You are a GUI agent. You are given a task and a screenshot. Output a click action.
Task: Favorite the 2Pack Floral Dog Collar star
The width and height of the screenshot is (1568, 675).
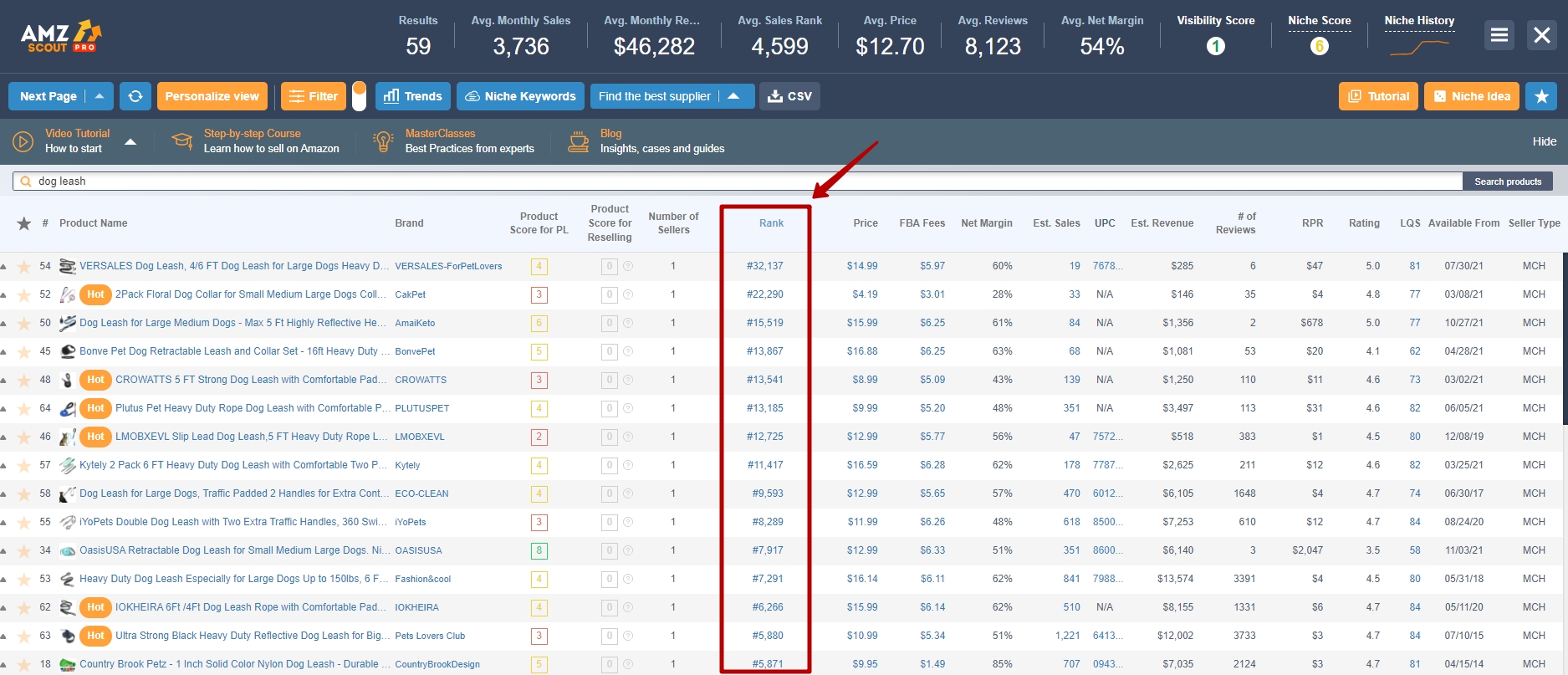coord(24,295)
